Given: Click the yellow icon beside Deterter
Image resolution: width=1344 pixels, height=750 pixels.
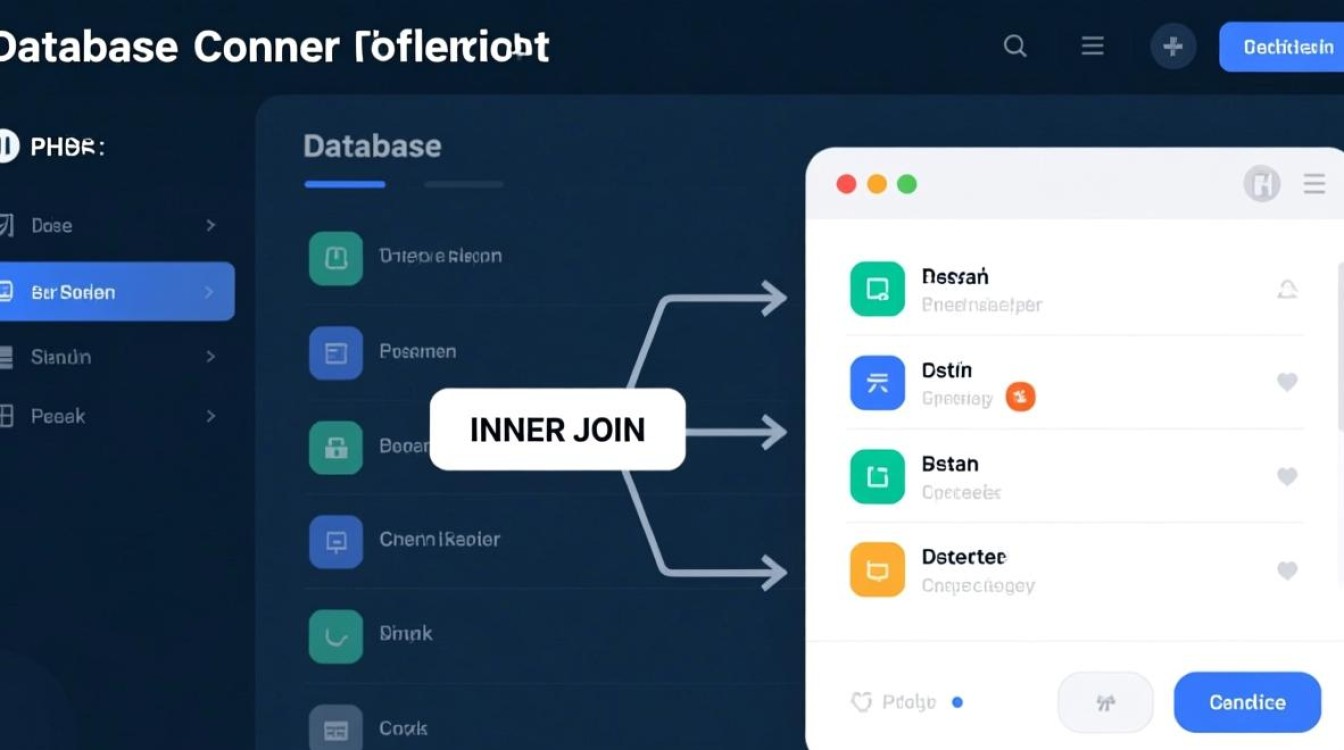Looking at the screenshot, I should click(x=877, y=570).
